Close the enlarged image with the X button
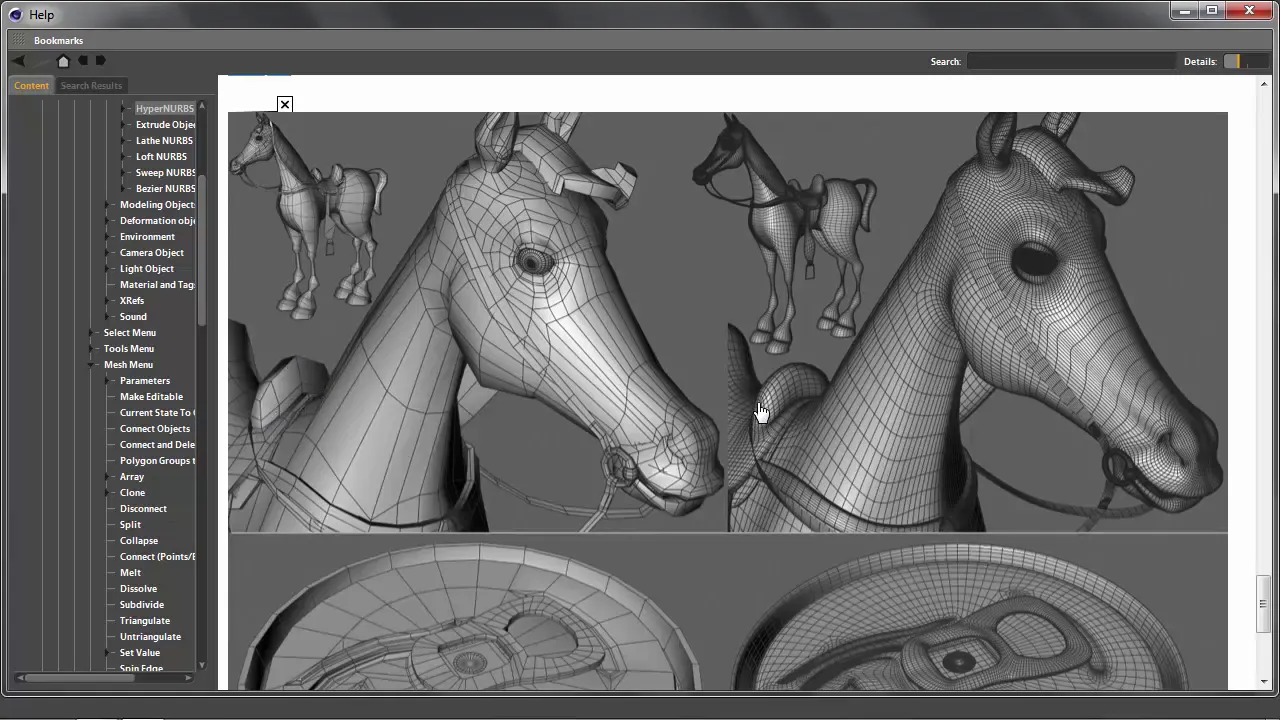The height and width of the screenshot is (720, 1280). (x=285, y=104)
